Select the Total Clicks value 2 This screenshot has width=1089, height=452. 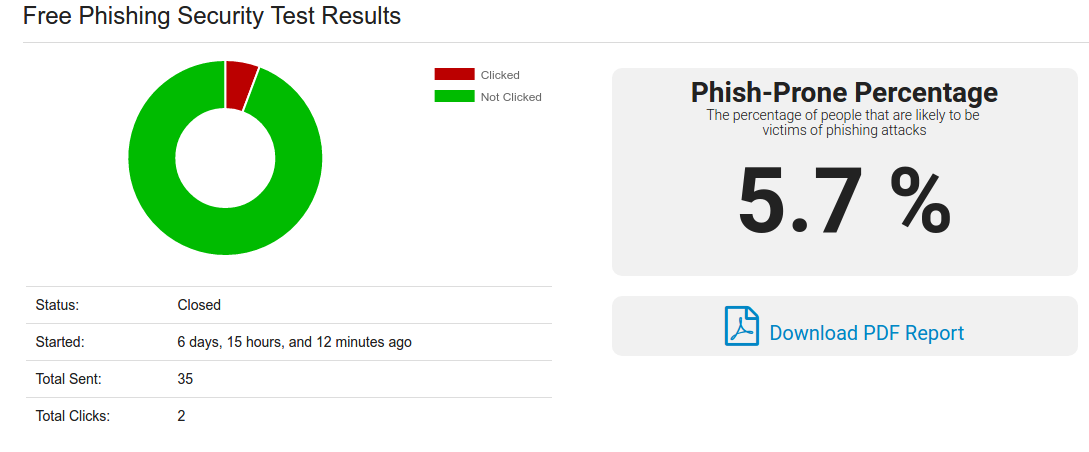click(x=181, y=417)
